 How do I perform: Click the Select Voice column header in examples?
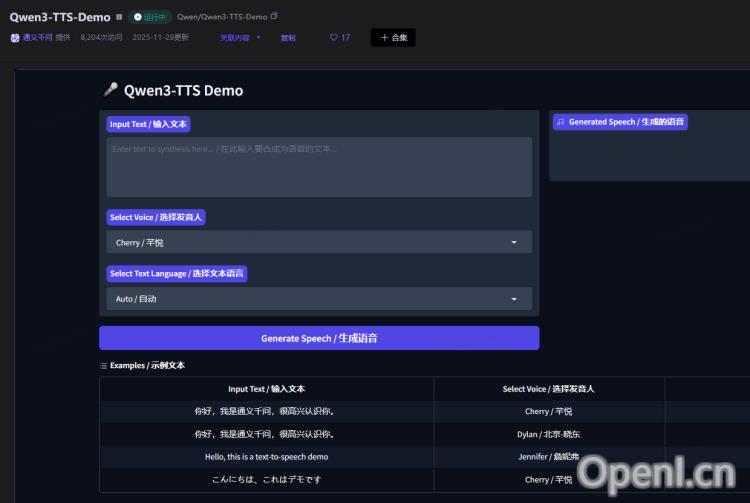click(x=549, y=389)
